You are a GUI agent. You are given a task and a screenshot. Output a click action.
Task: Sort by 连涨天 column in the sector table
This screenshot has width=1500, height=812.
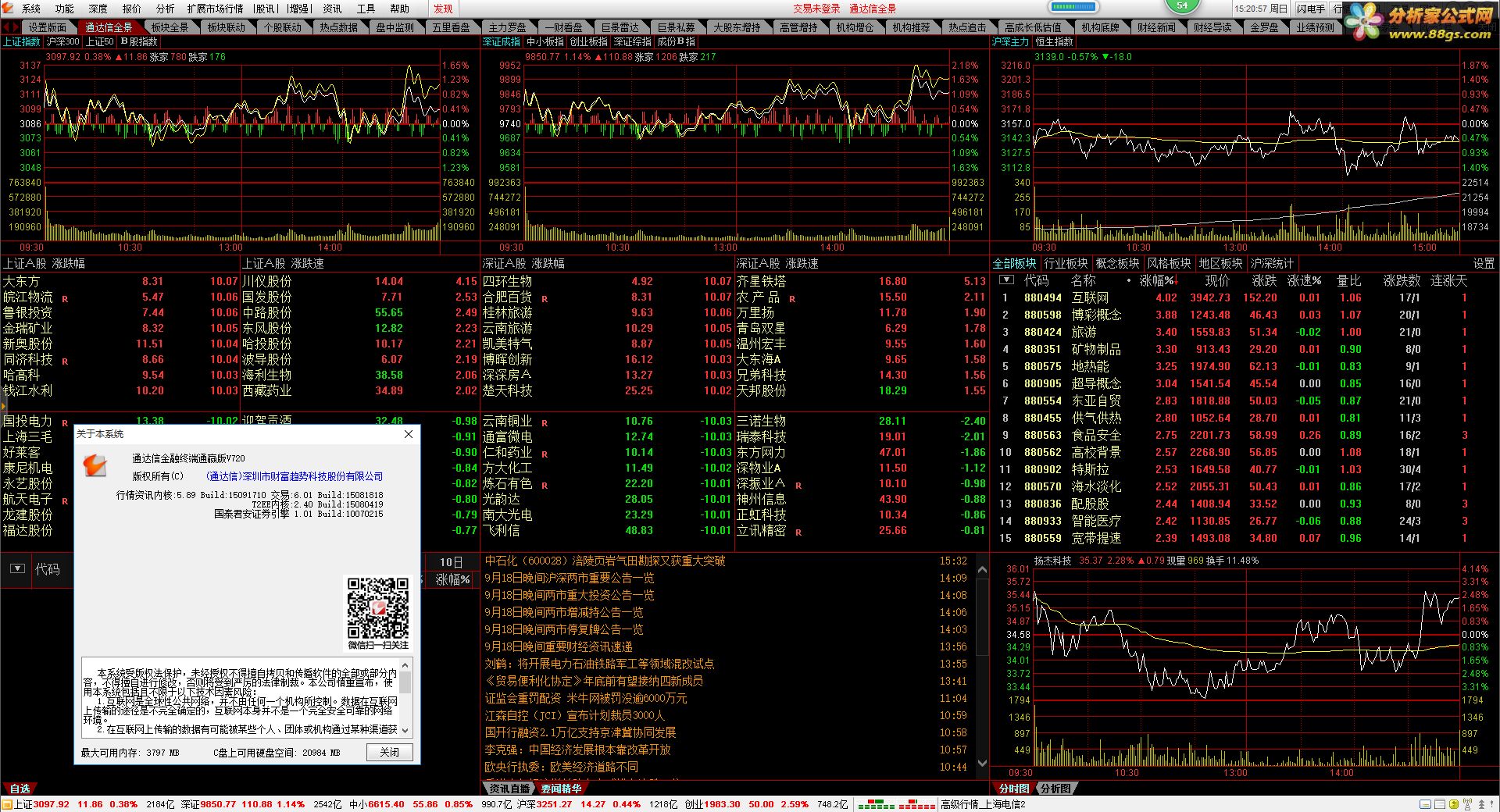pos(1449,280)
